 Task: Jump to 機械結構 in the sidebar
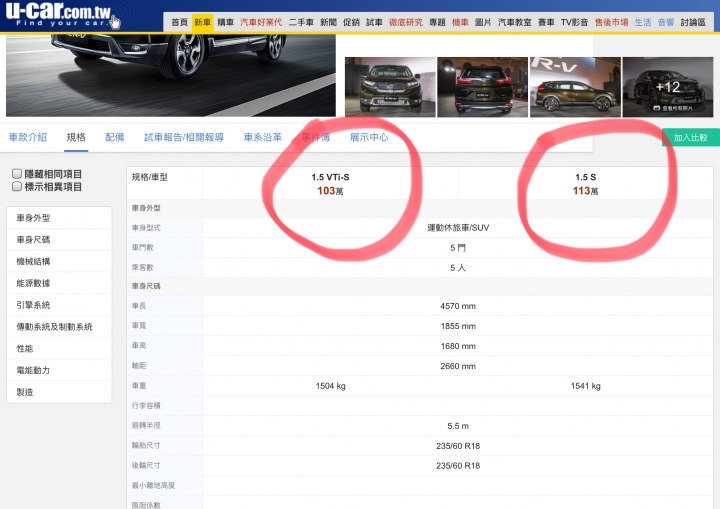click(59, 261)
